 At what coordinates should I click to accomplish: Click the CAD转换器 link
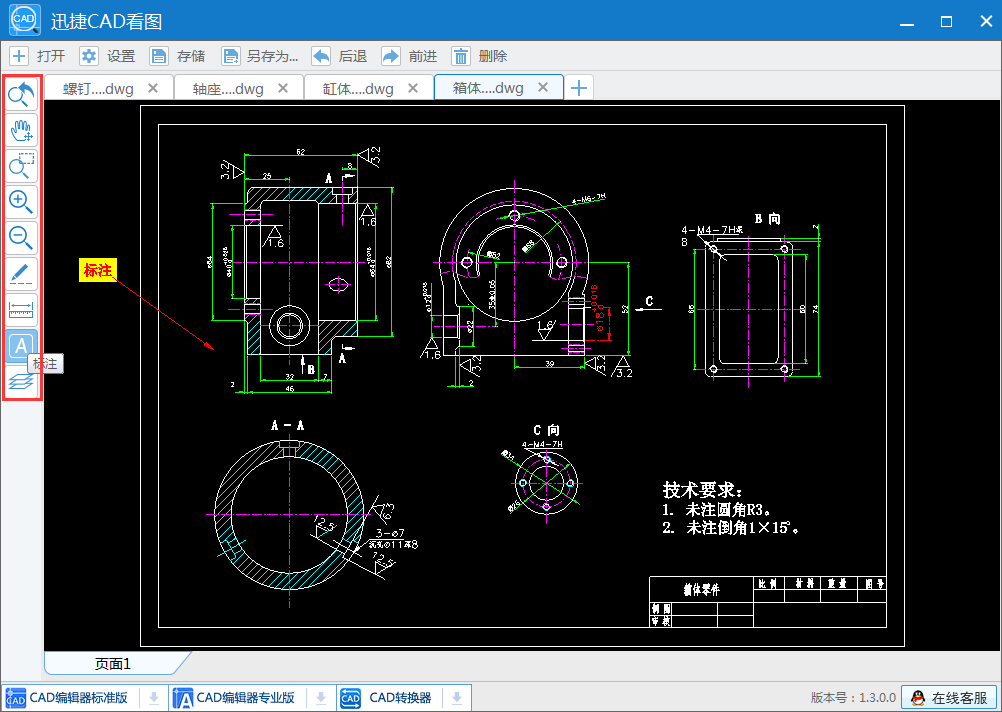(400, 697)
